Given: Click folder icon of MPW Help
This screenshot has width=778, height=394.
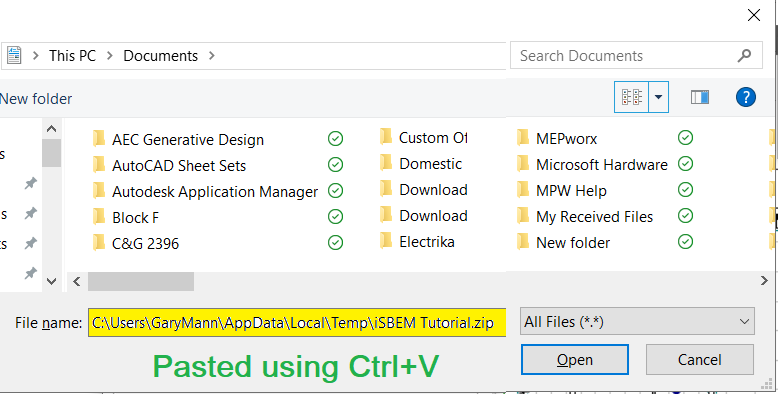Looking at the screenshot, I should (x=523, y=189).
